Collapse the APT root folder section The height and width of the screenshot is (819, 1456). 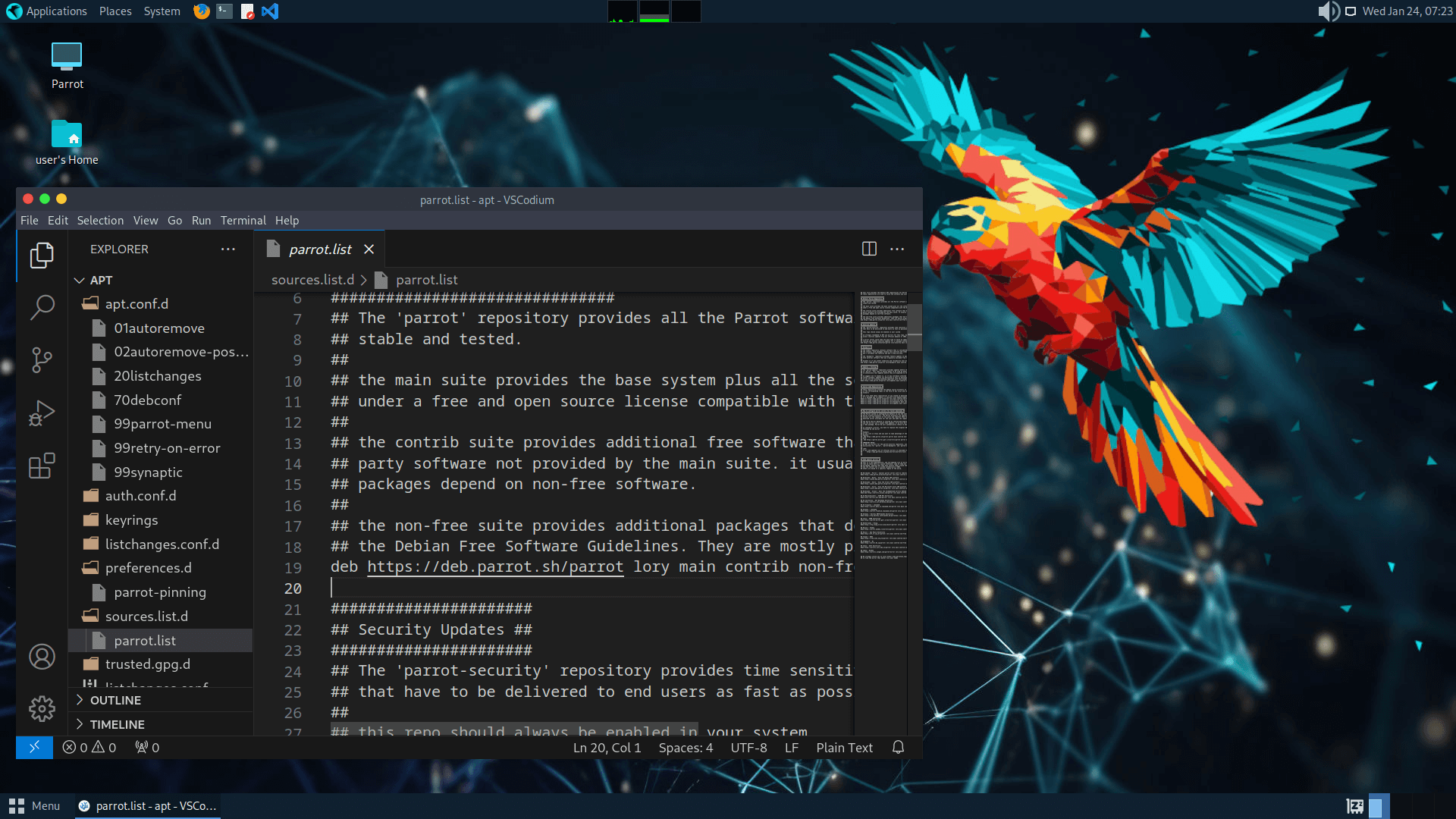(101, 280)
